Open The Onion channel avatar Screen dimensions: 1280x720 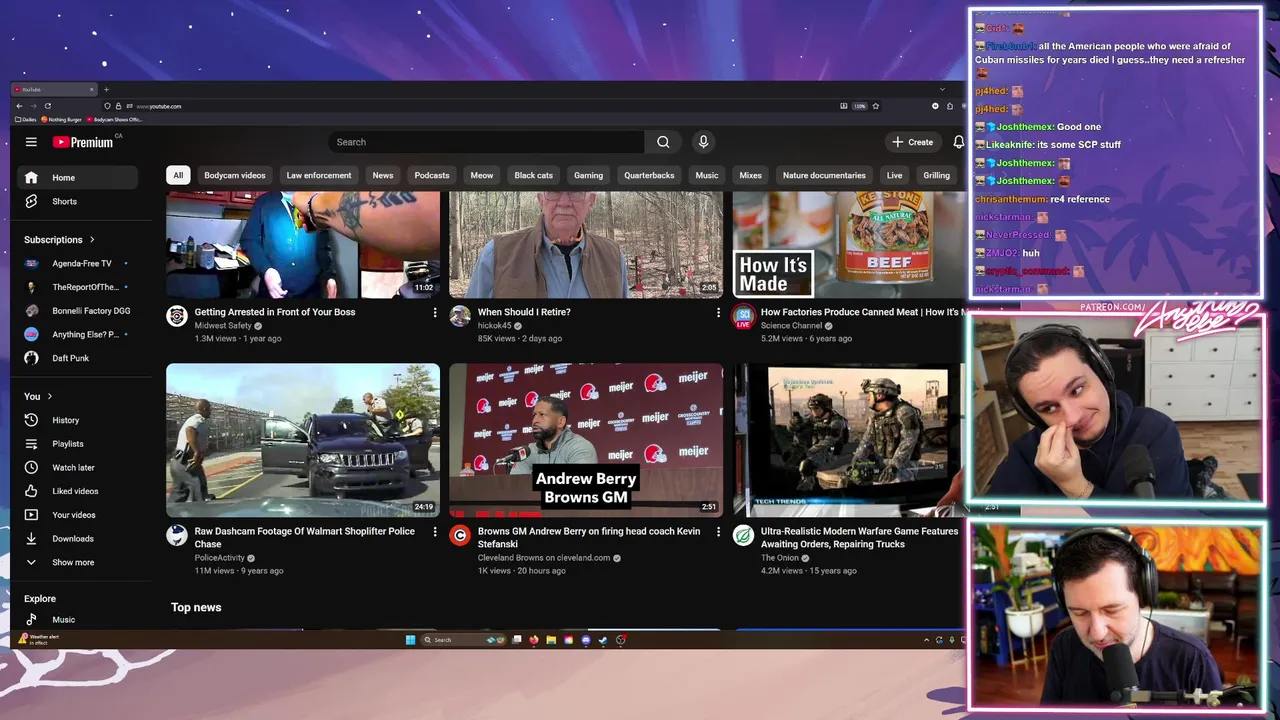(x=743, y=535)
